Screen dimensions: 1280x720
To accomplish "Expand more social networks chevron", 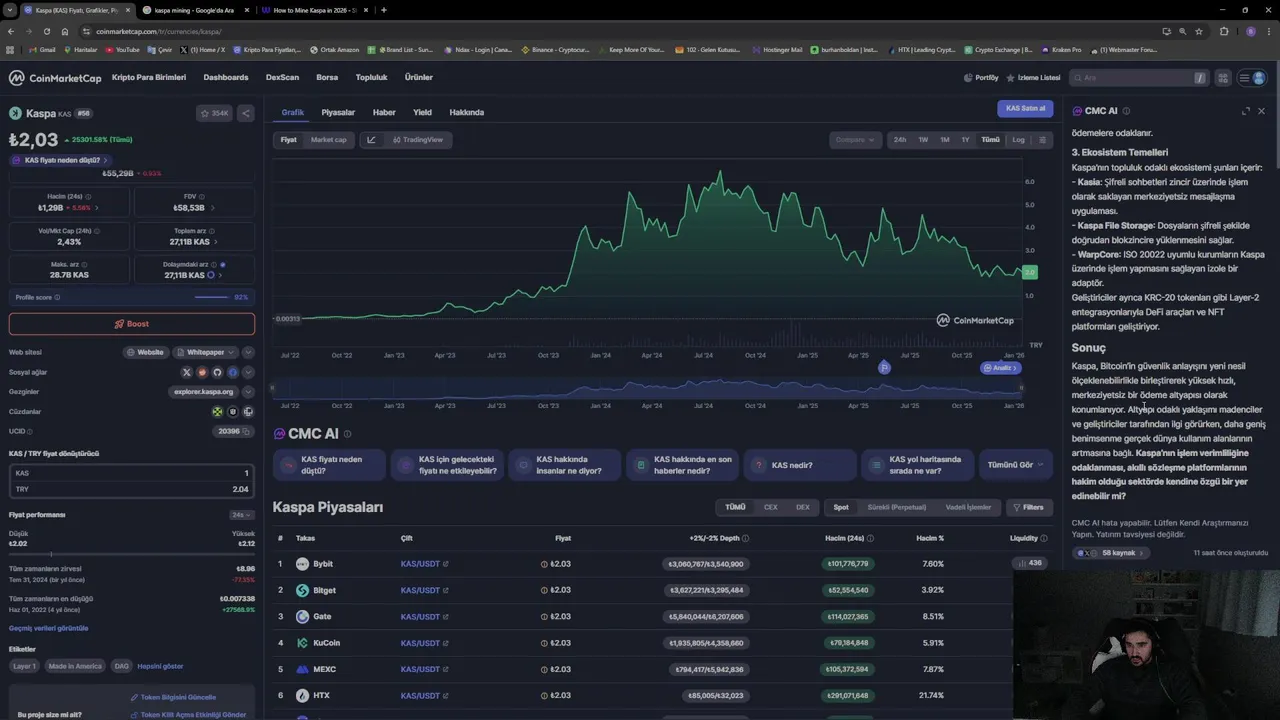I will (248, 372).
